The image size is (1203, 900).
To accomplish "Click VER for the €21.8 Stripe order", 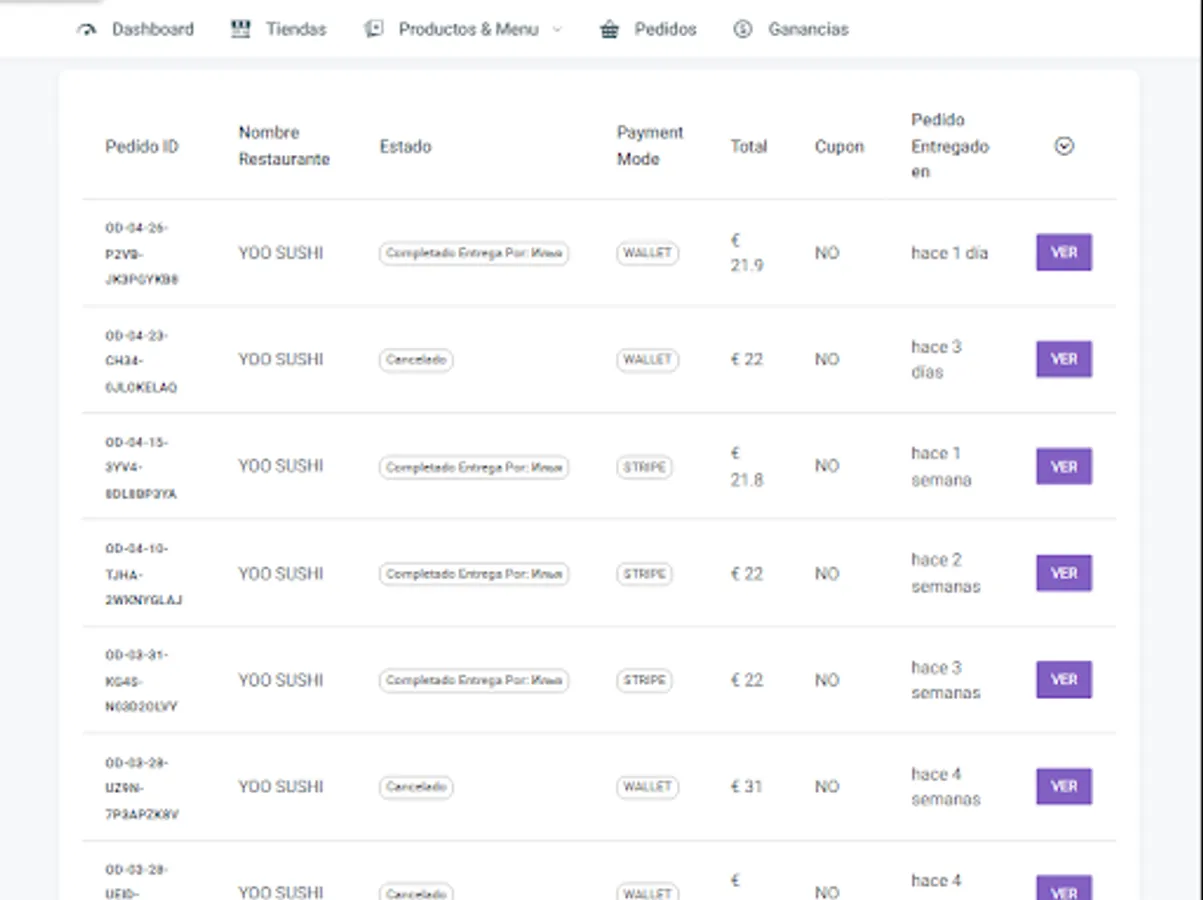I will point(1064,466).
